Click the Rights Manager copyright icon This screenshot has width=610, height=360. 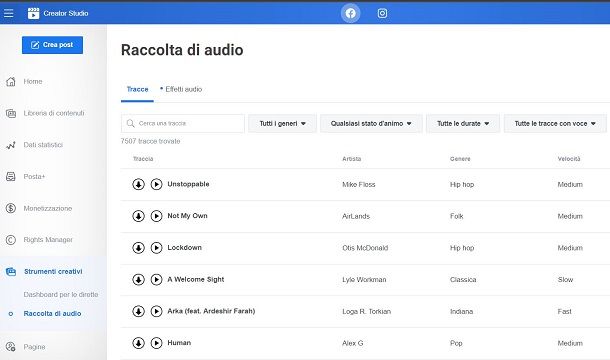pyautogui.click(x=11, y=240)
